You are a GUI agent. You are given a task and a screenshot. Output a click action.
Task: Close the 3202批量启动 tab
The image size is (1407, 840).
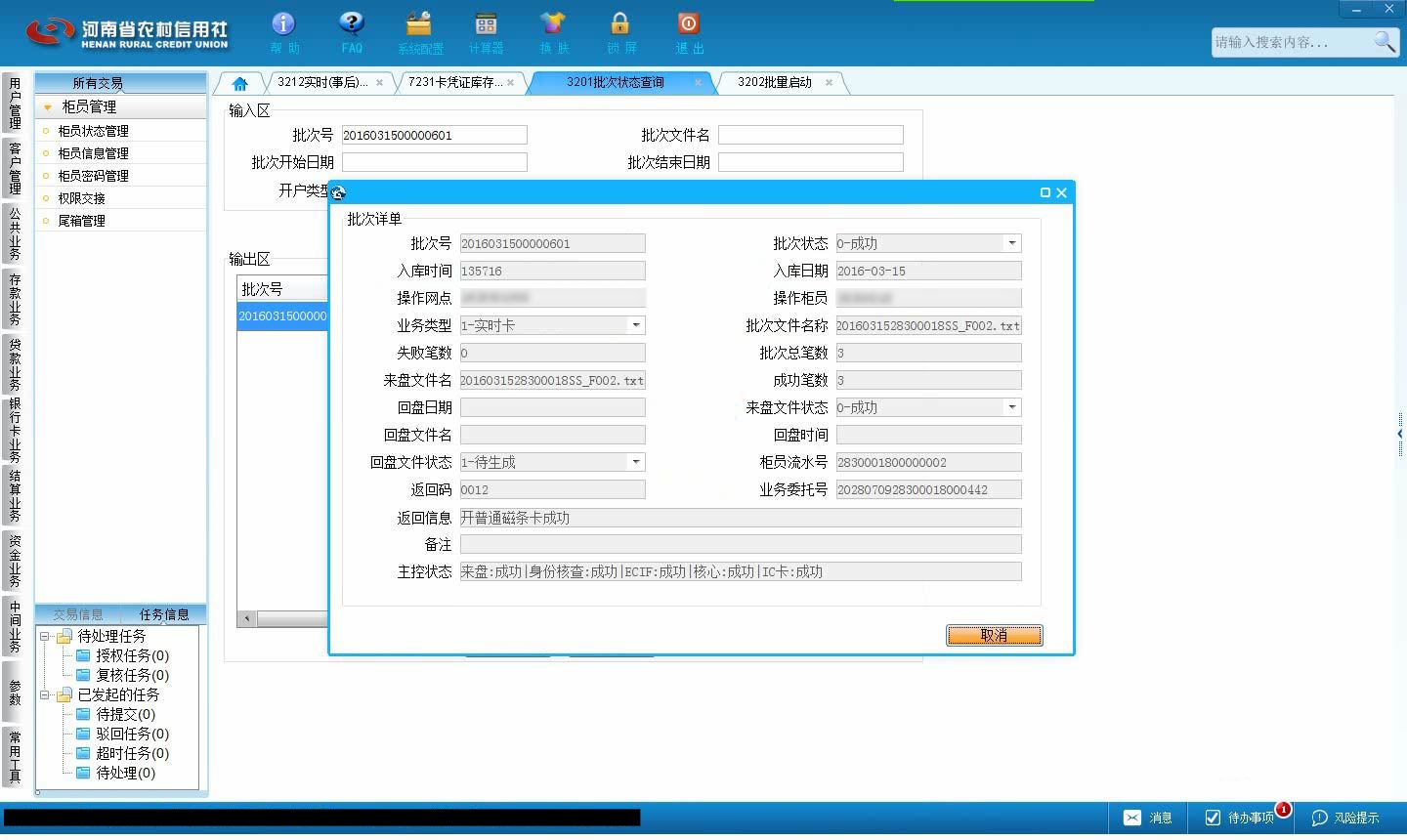(x=829, y=83)
